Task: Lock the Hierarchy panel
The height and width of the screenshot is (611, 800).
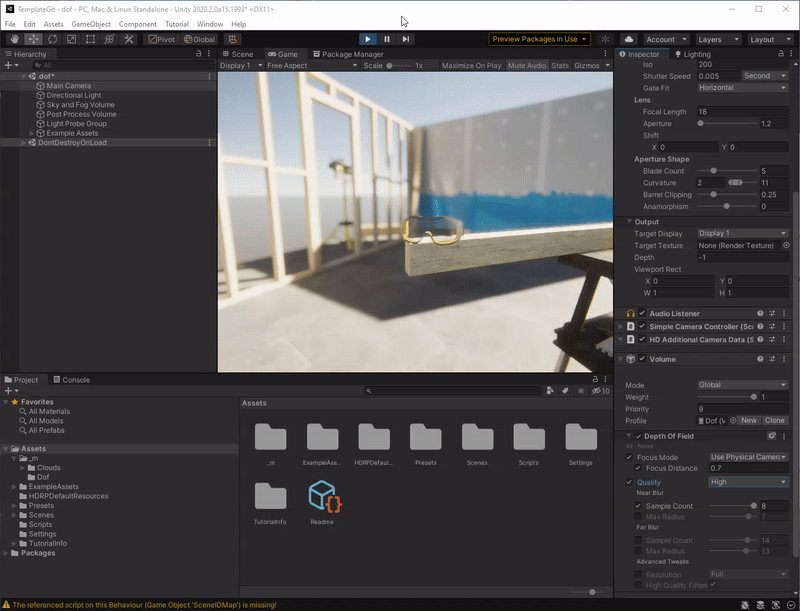Action: click(x=199, y=54)
